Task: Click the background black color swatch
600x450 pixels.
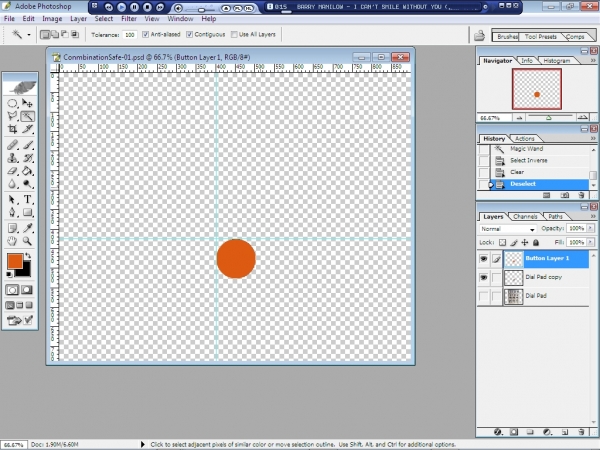Action: coord(26,272)
